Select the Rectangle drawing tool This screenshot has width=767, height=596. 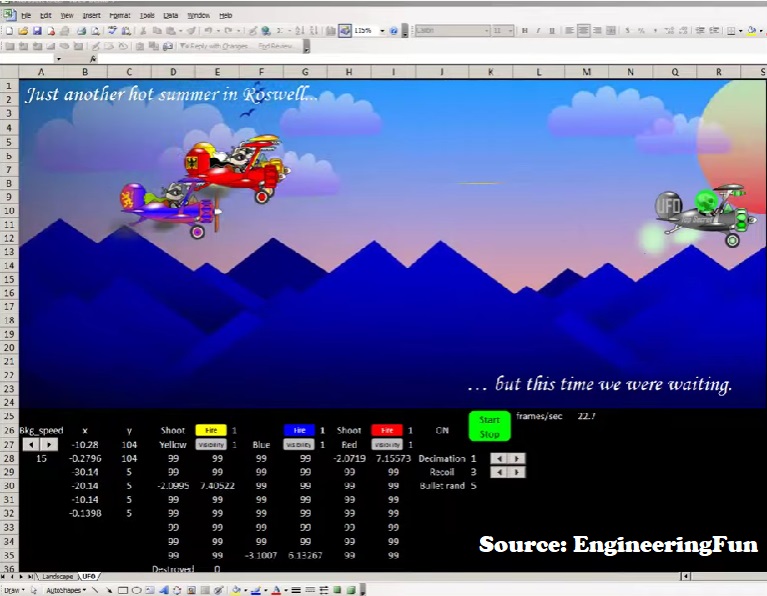[x=123, y=590]
